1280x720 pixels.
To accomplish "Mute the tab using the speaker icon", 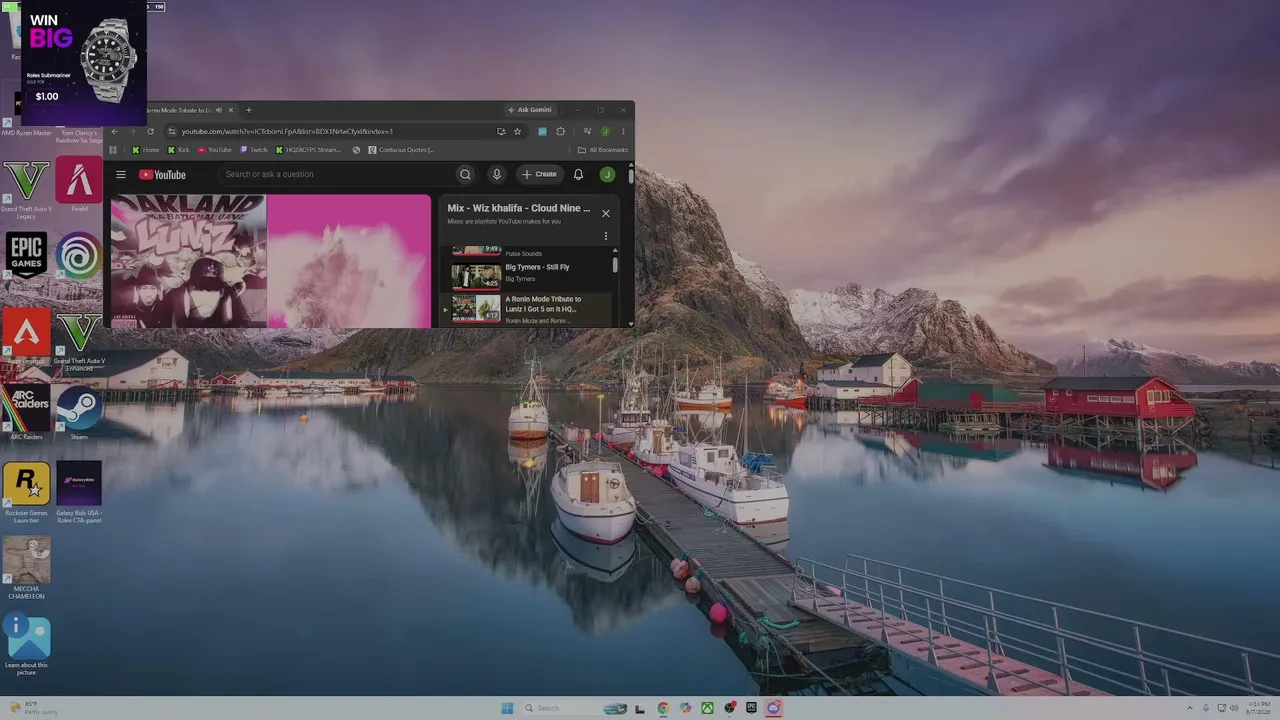I will [x=218, y=110].
